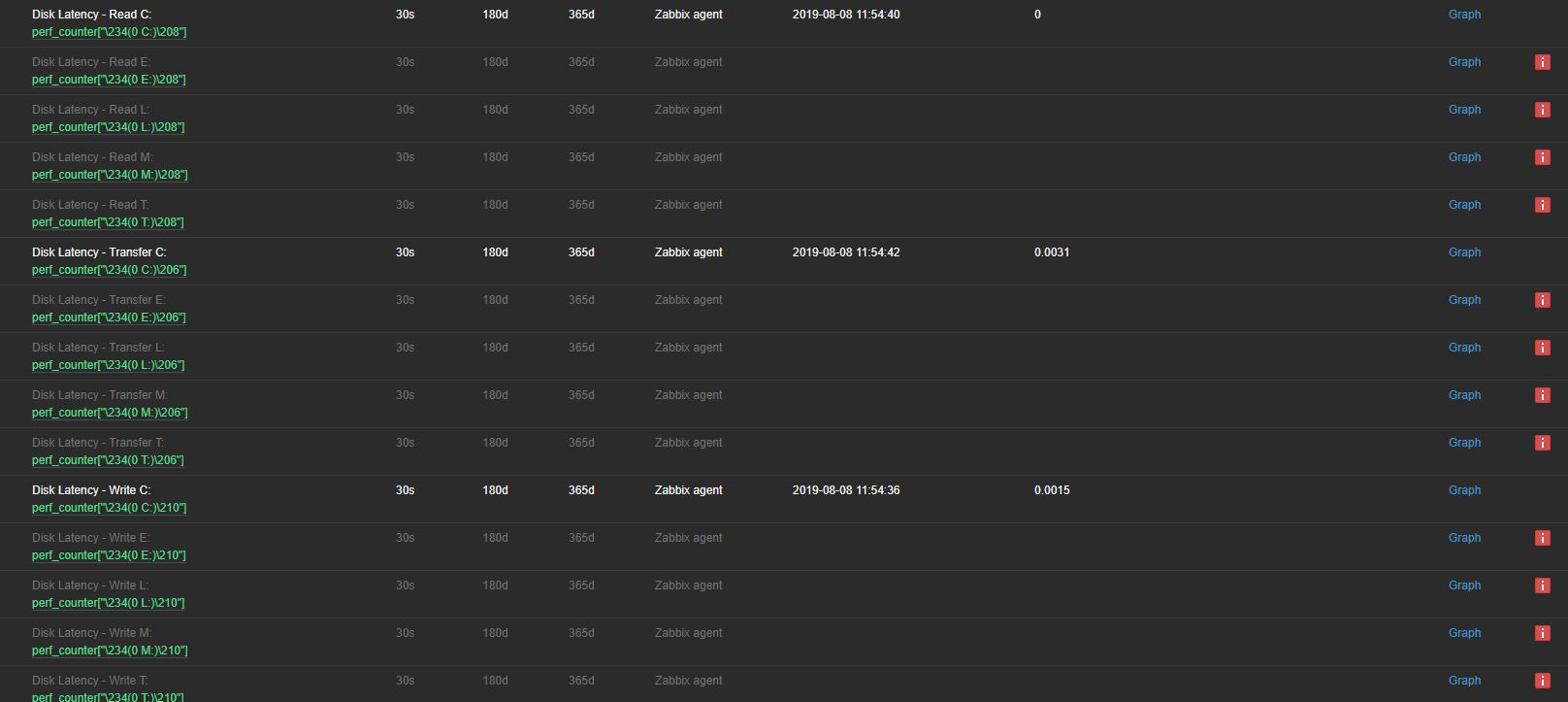The height and width of the screenshot is (702, 1568).
Task: Click the Disk Latency - Write E: item name
Action: (x=90, y=538)
